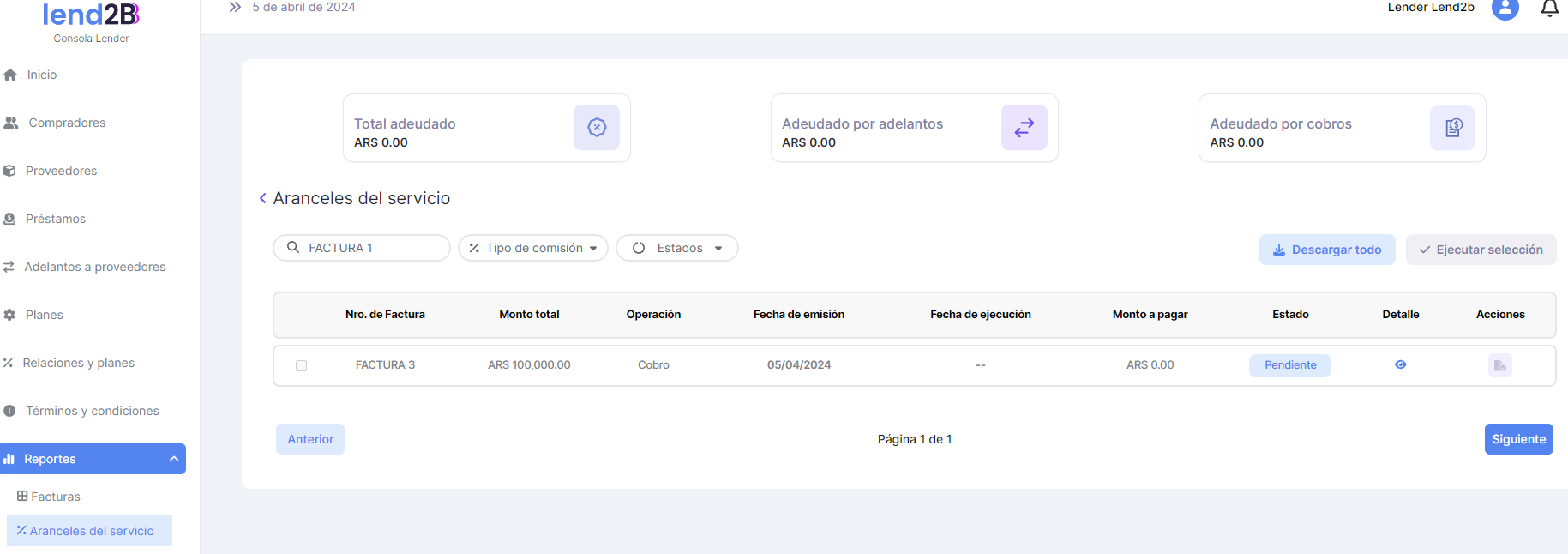
Task: Click the notification bell icon
Action: [1549, 9]
